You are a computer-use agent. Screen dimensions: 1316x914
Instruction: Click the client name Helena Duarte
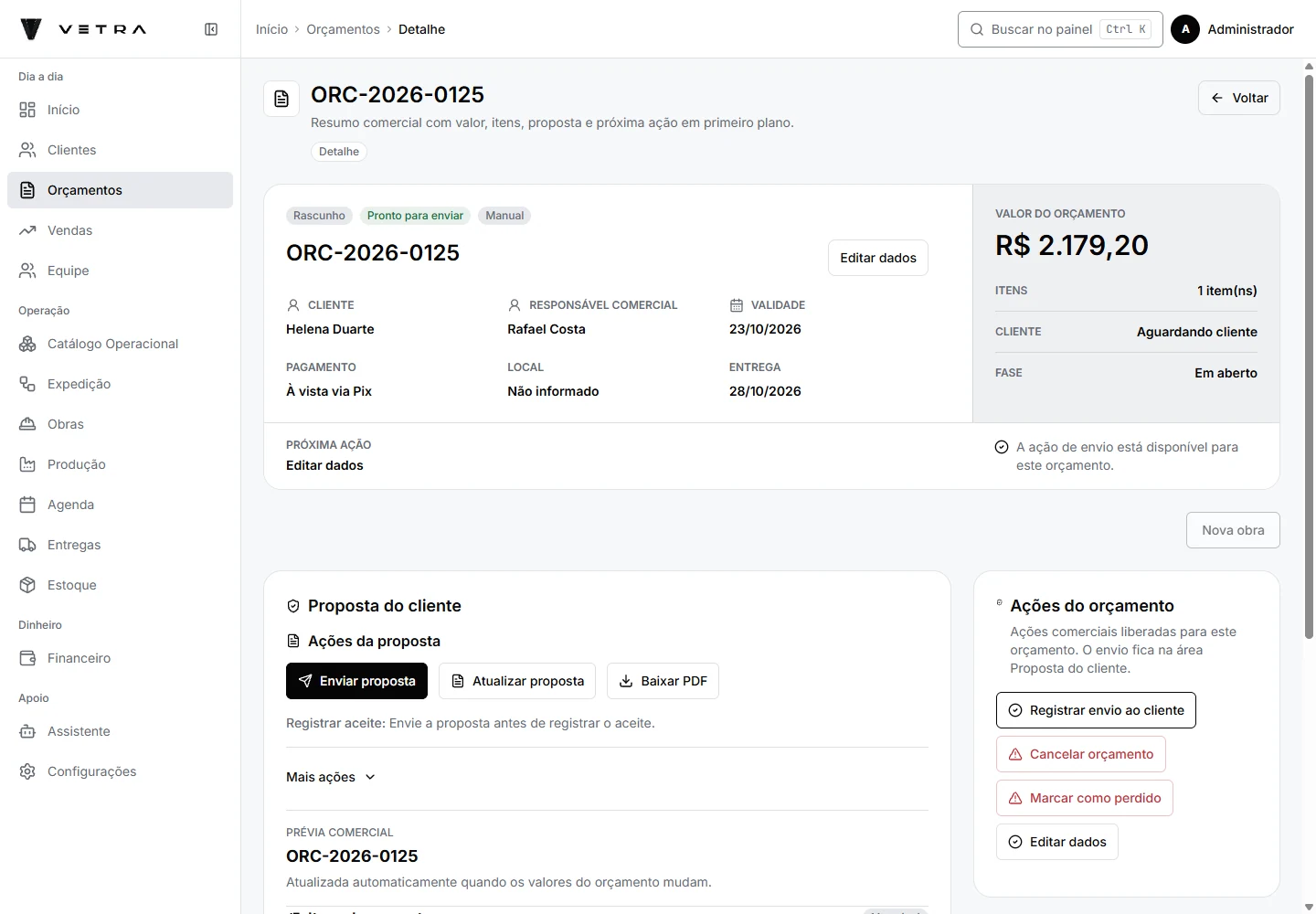point(330,329)
